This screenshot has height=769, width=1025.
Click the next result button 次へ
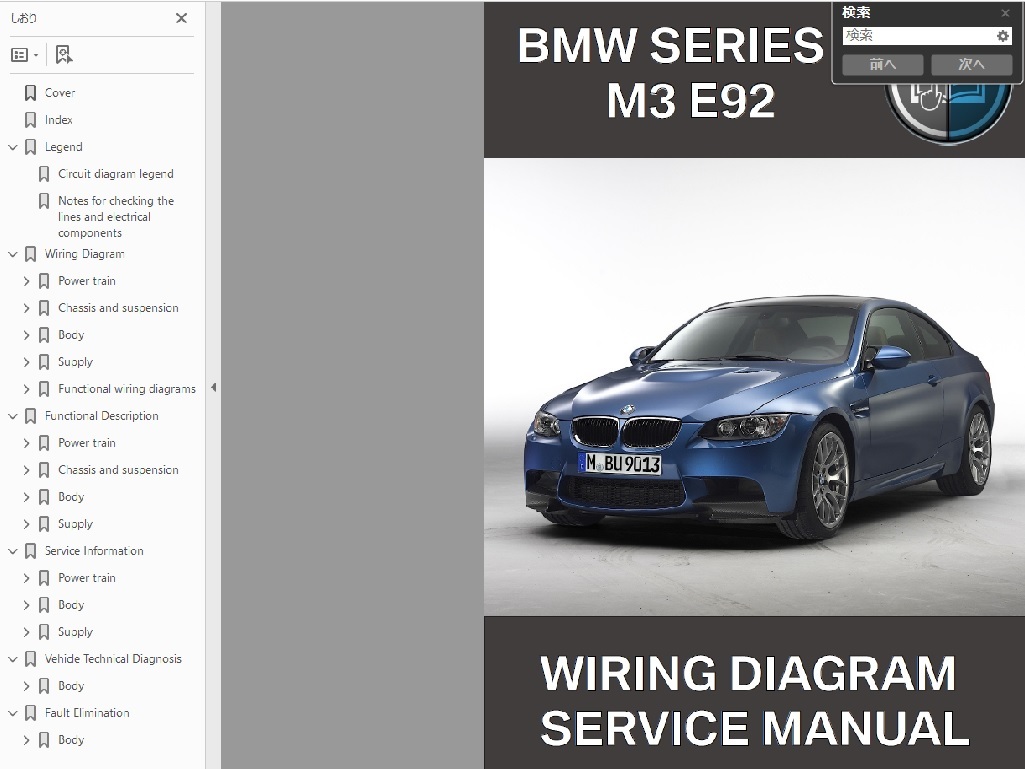(971, 64)
